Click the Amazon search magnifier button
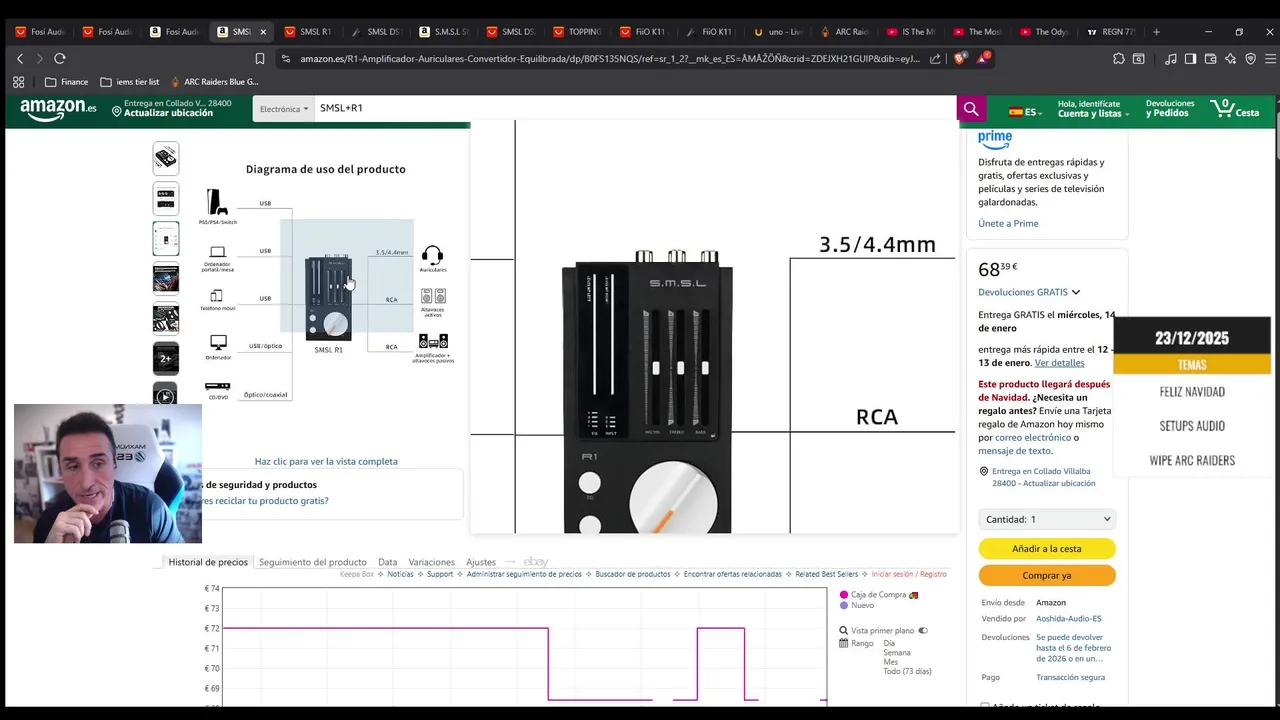This screenshot has width=1280, height=720. tap(970, 109)
